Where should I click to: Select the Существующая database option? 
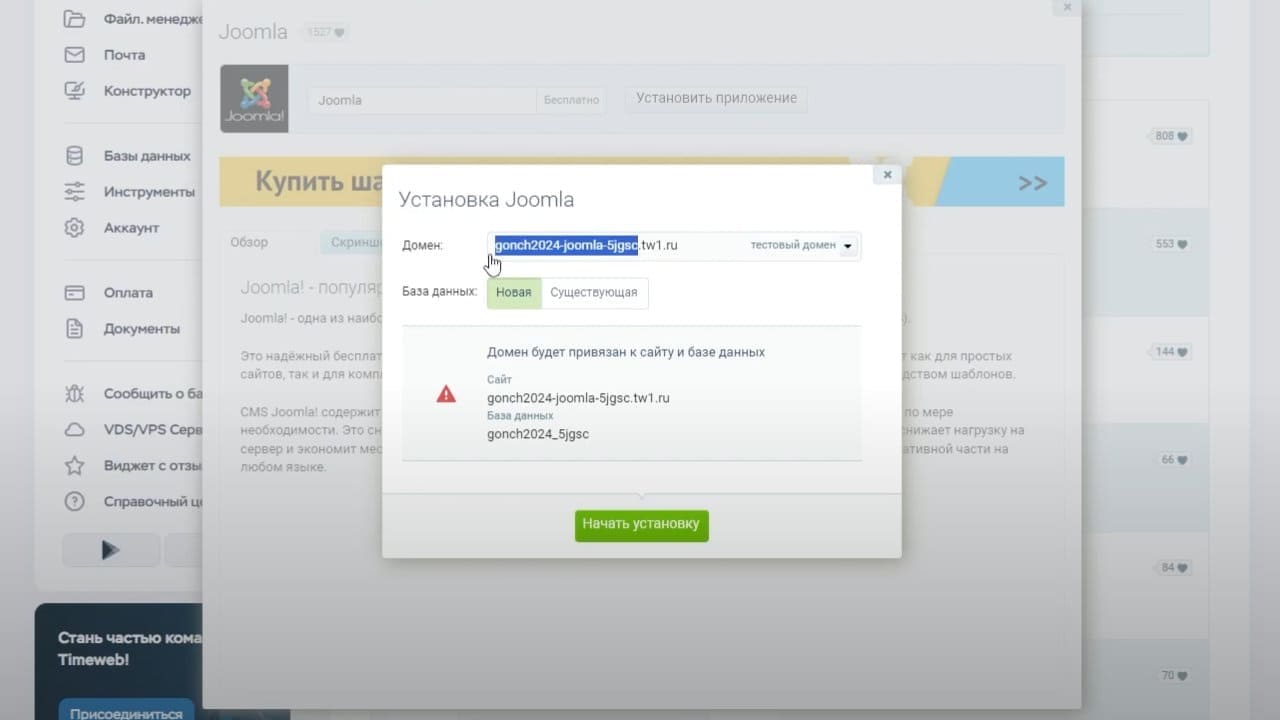594,293
